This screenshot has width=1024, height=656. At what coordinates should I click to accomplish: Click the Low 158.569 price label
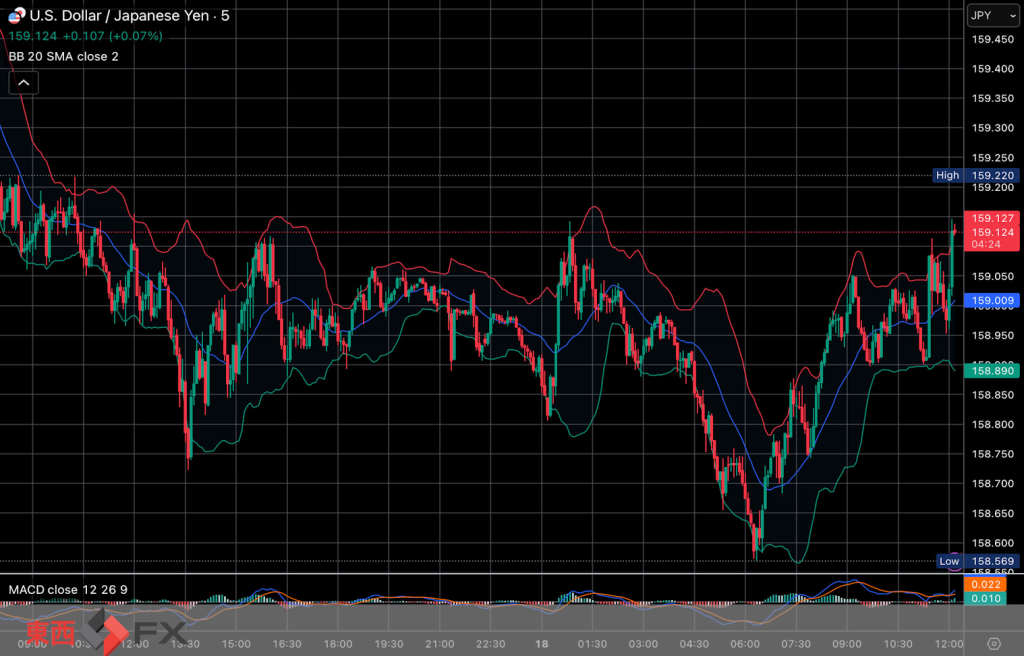[977, 561]
